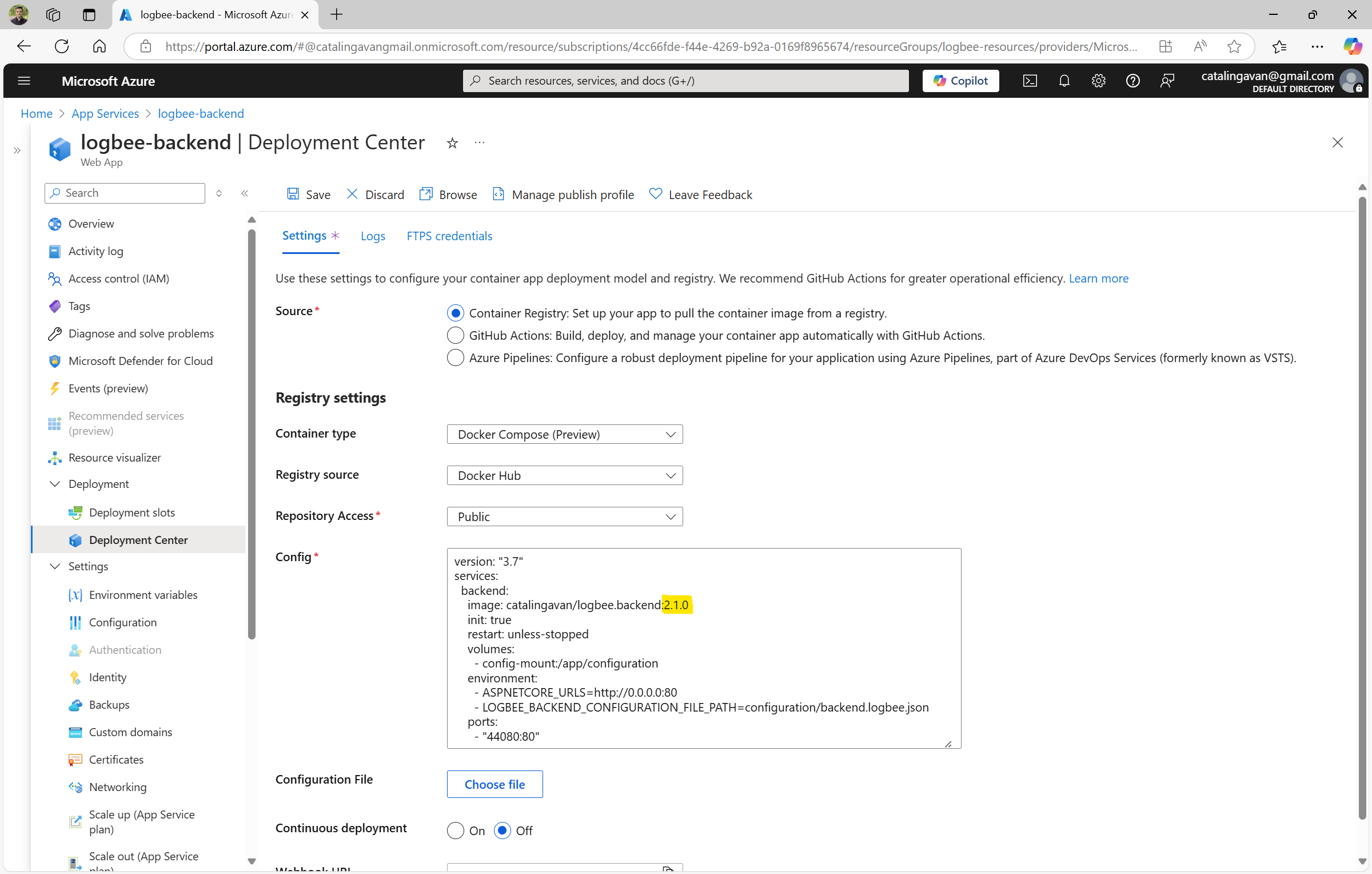Click the Save disk icon
This screenshot has height=874, width=1372.
(293, 194)
